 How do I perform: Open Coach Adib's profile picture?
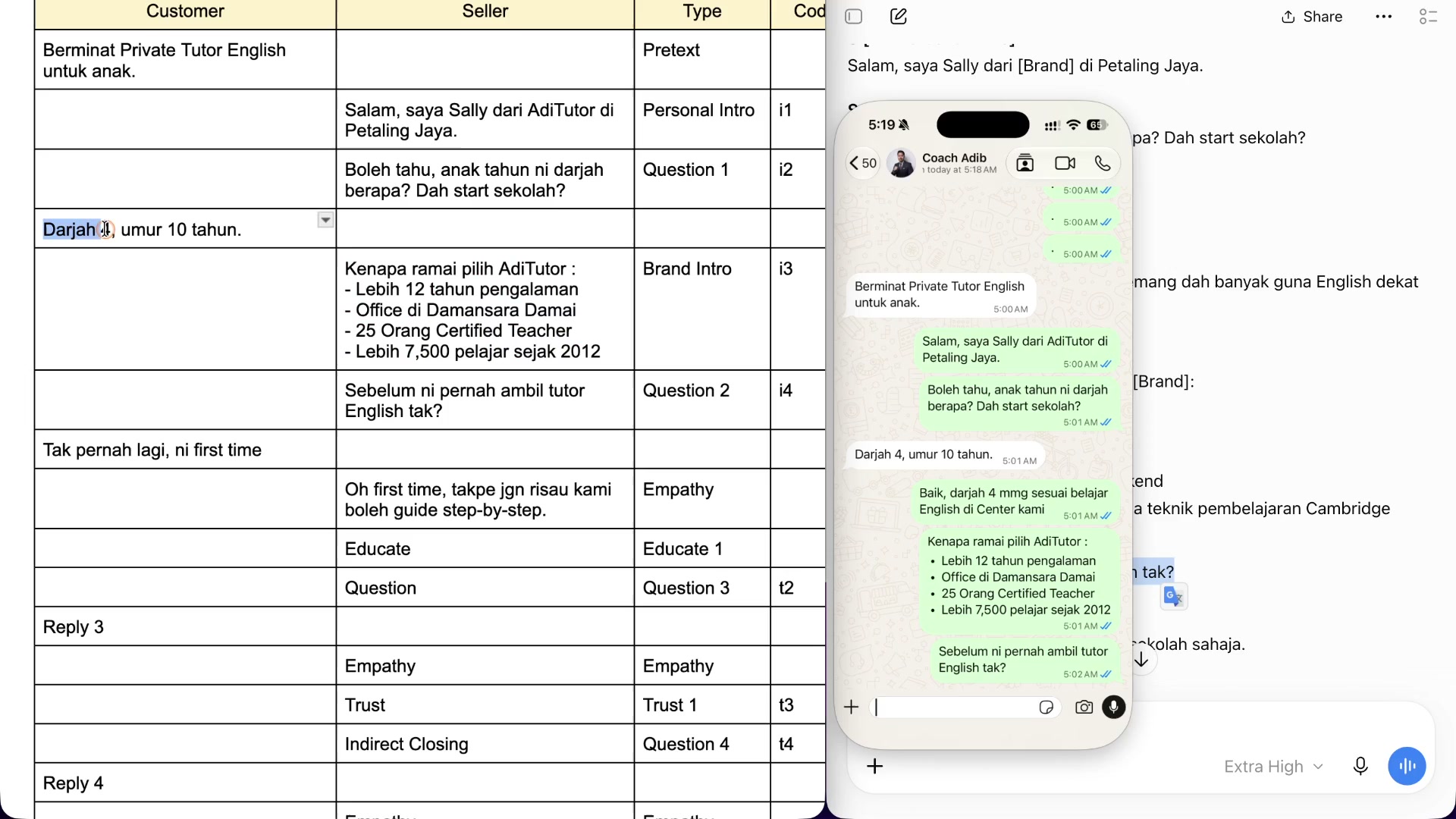(x=901, y=163)
